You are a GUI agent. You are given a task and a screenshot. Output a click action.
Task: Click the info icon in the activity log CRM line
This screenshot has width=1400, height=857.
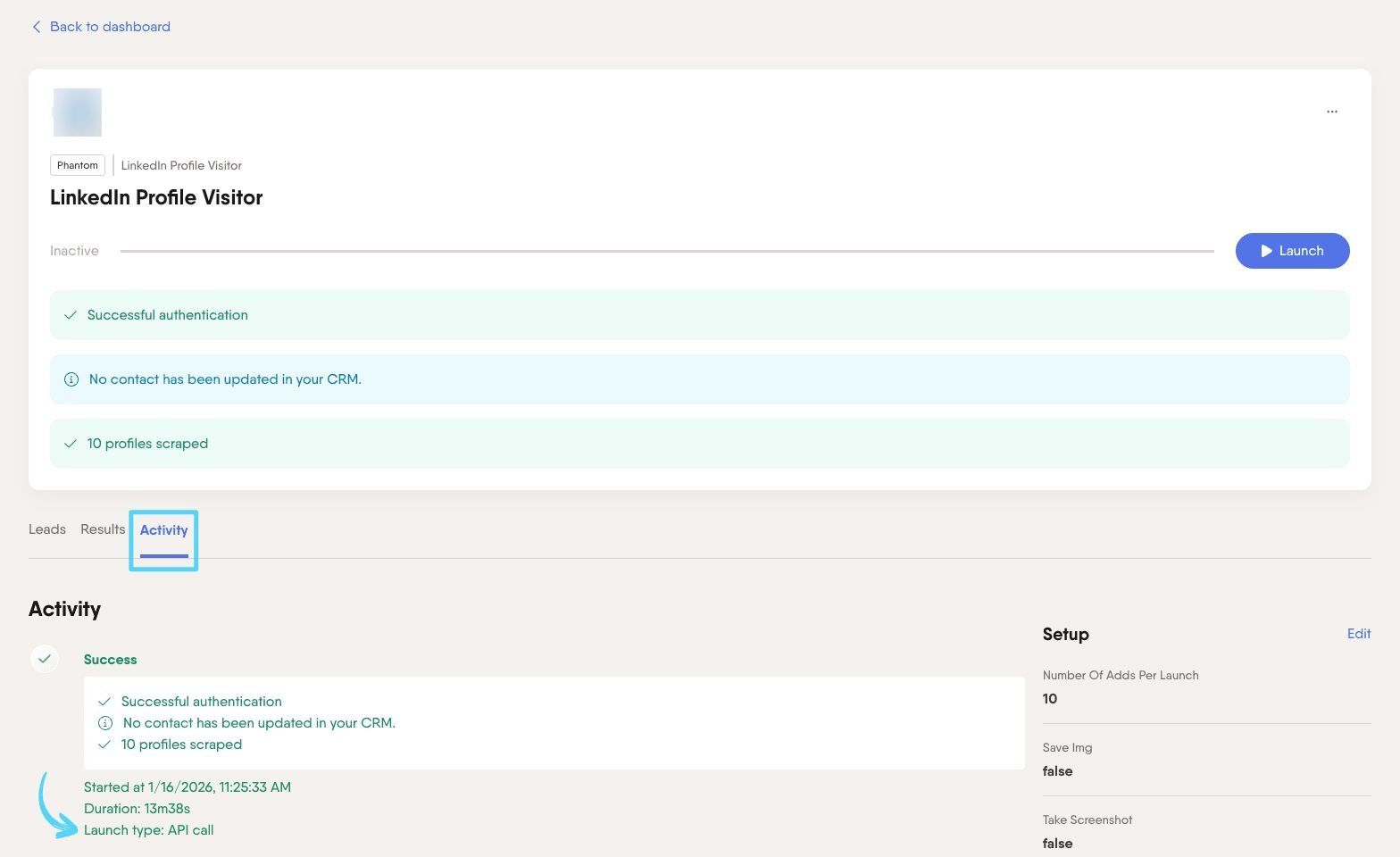[105, 723]
